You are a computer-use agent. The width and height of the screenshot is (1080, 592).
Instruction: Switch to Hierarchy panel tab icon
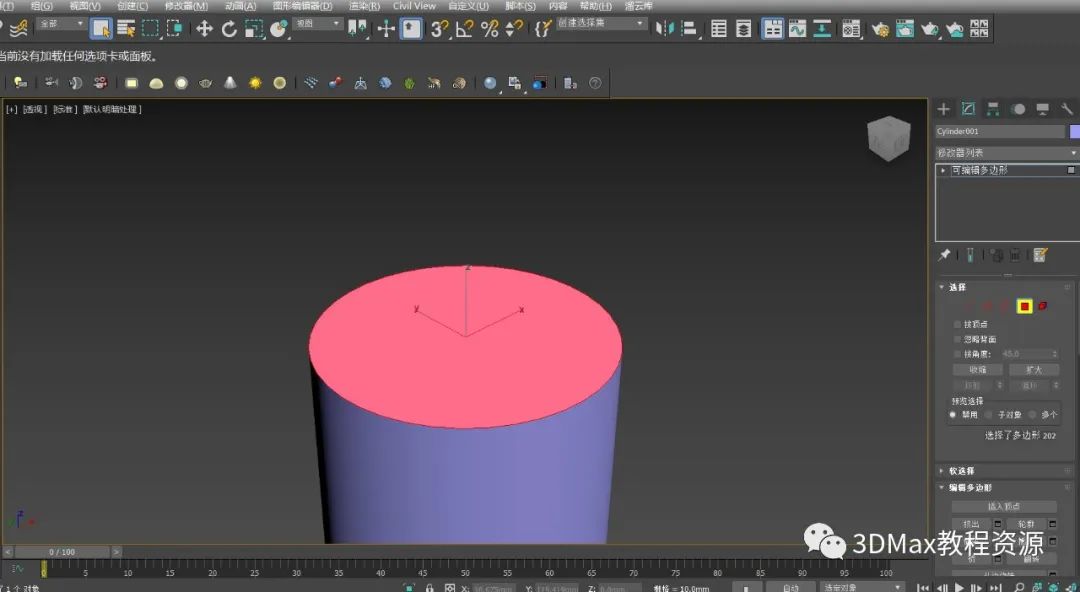point(993,109)
